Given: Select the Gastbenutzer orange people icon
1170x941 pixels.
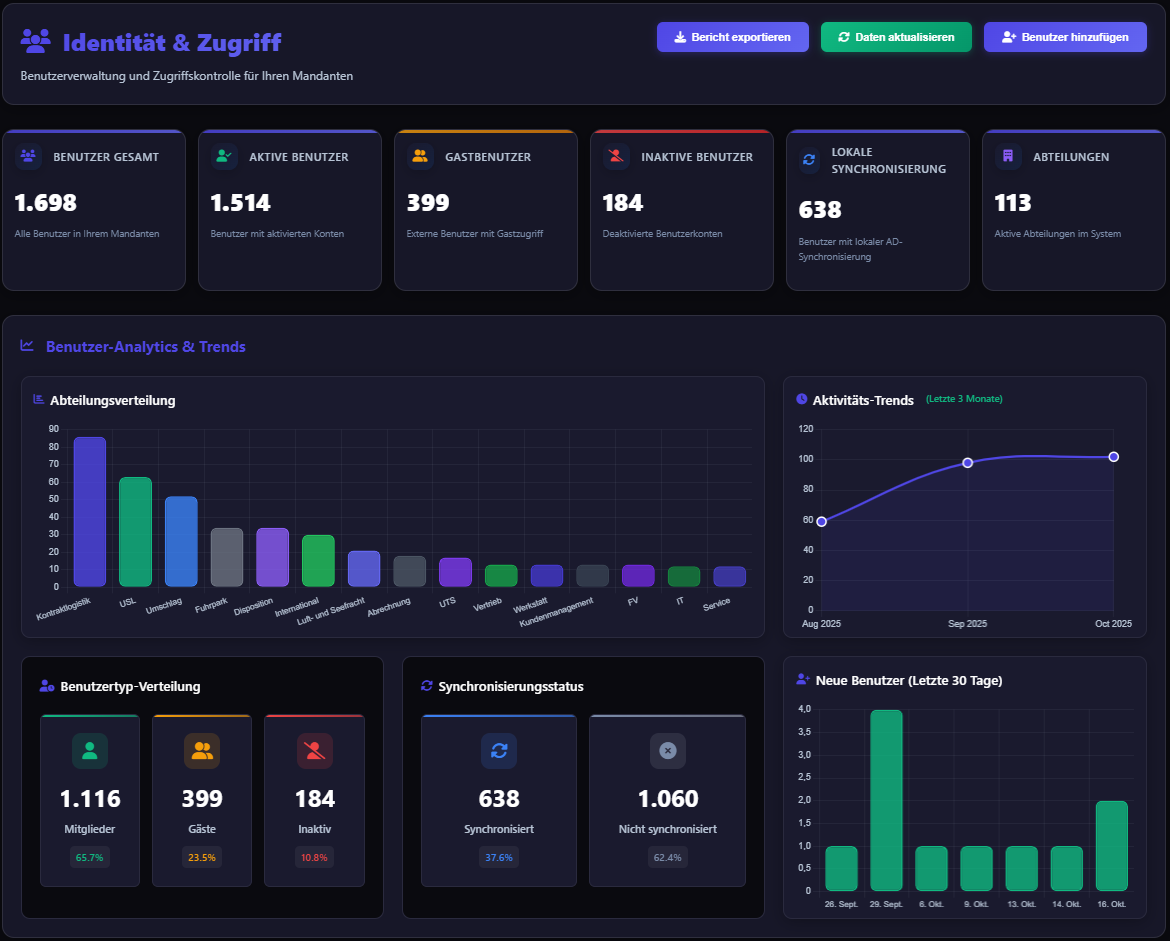Looking at the screenshot, I should (x=420, y=156).
